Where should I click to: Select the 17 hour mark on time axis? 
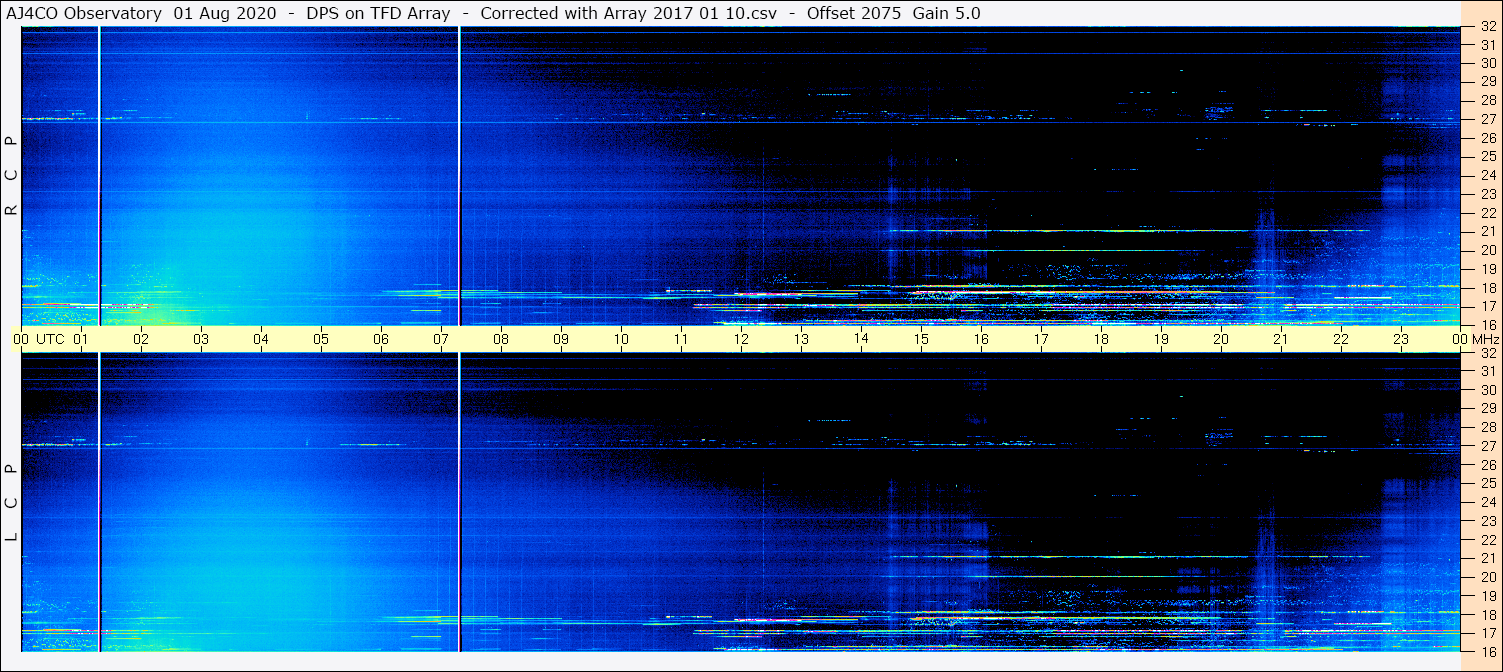[1041, 339]
